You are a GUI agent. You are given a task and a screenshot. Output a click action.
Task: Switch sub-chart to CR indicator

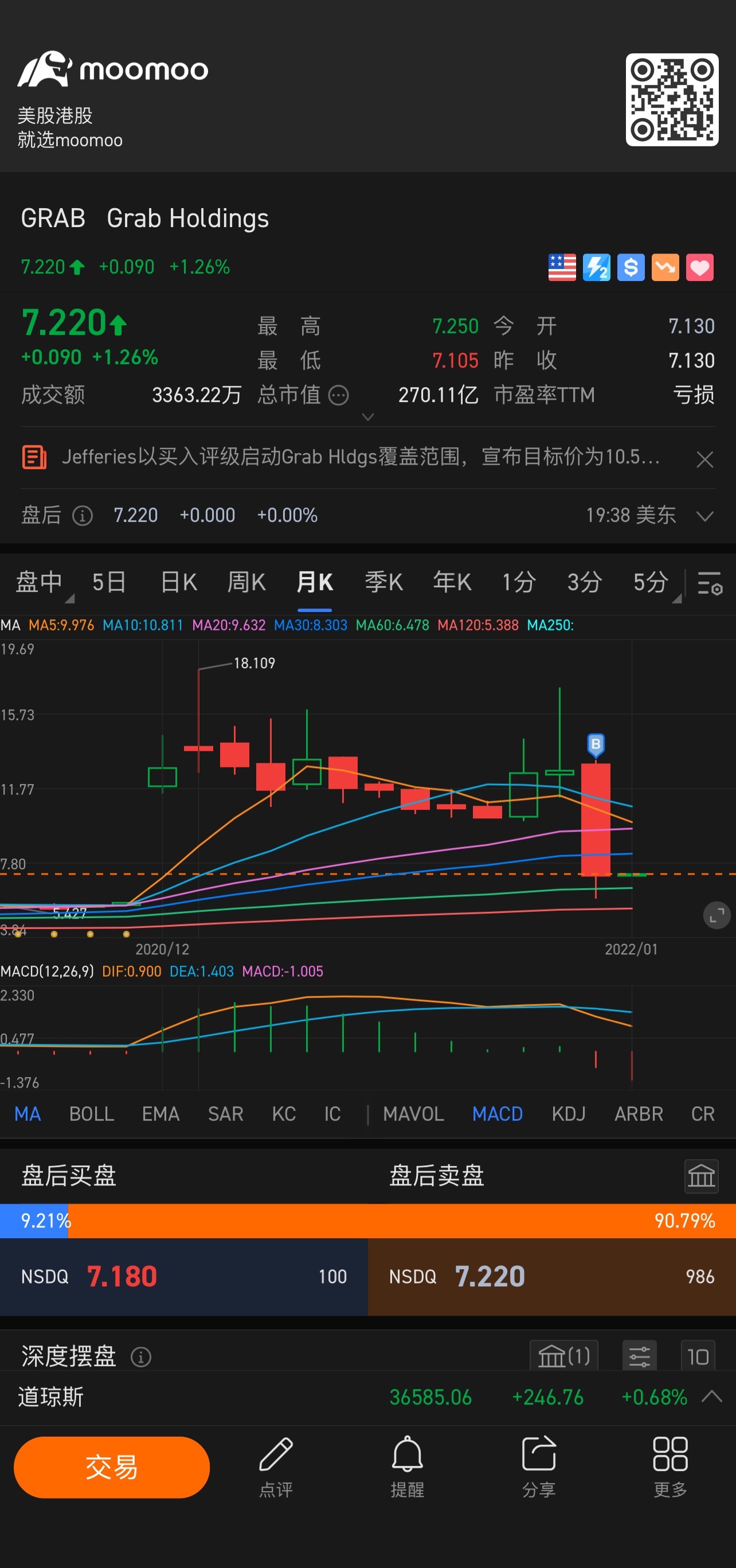pyautogui.click(x=703, y=1114)
